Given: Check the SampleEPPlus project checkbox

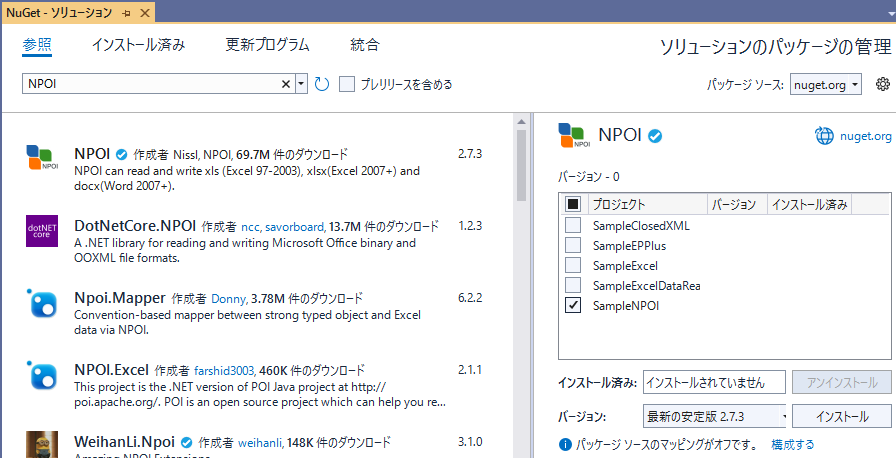Looking at the screenshot, I should pos(573,246).
